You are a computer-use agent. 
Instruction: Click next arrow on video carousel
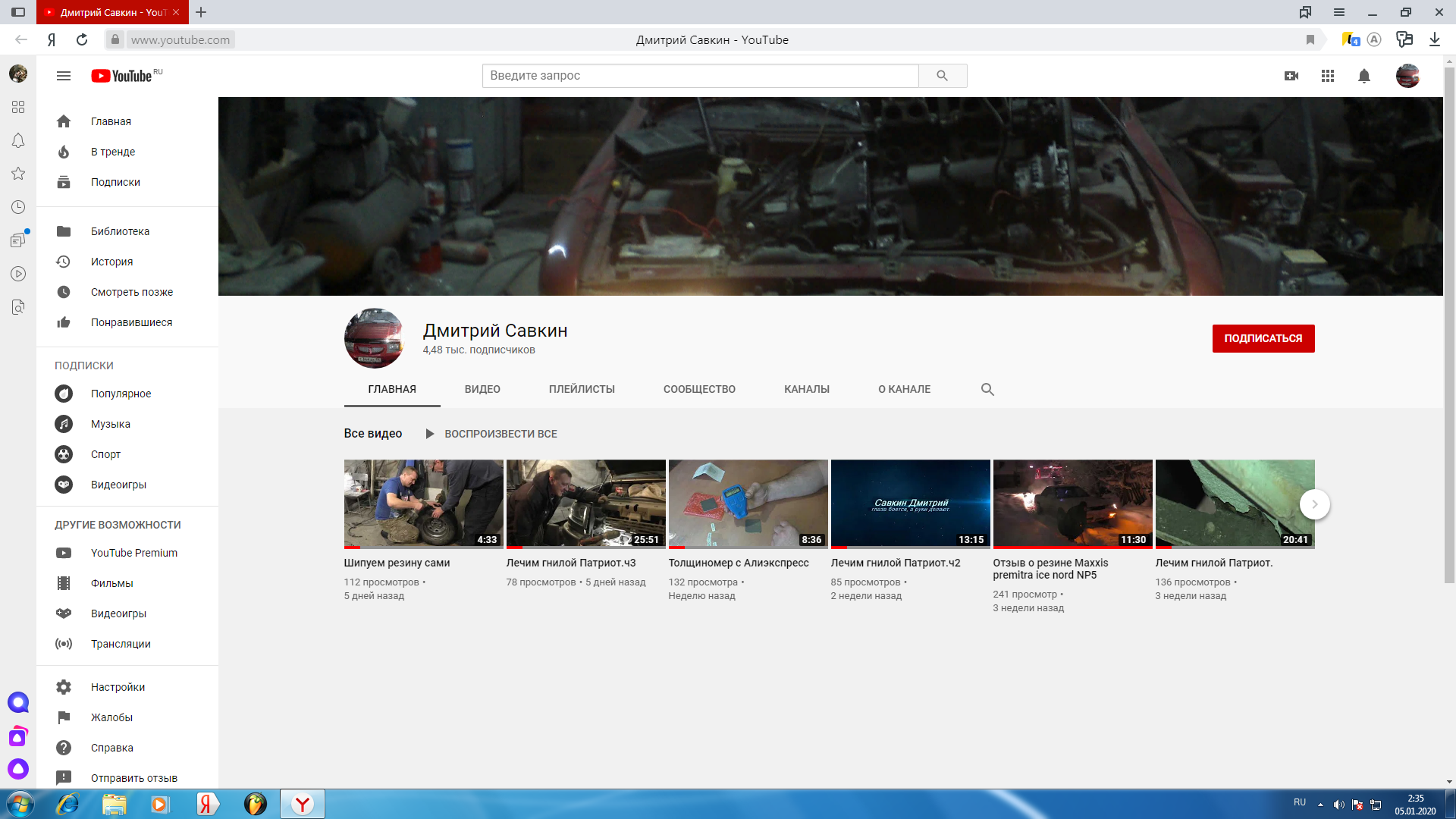1315,504
